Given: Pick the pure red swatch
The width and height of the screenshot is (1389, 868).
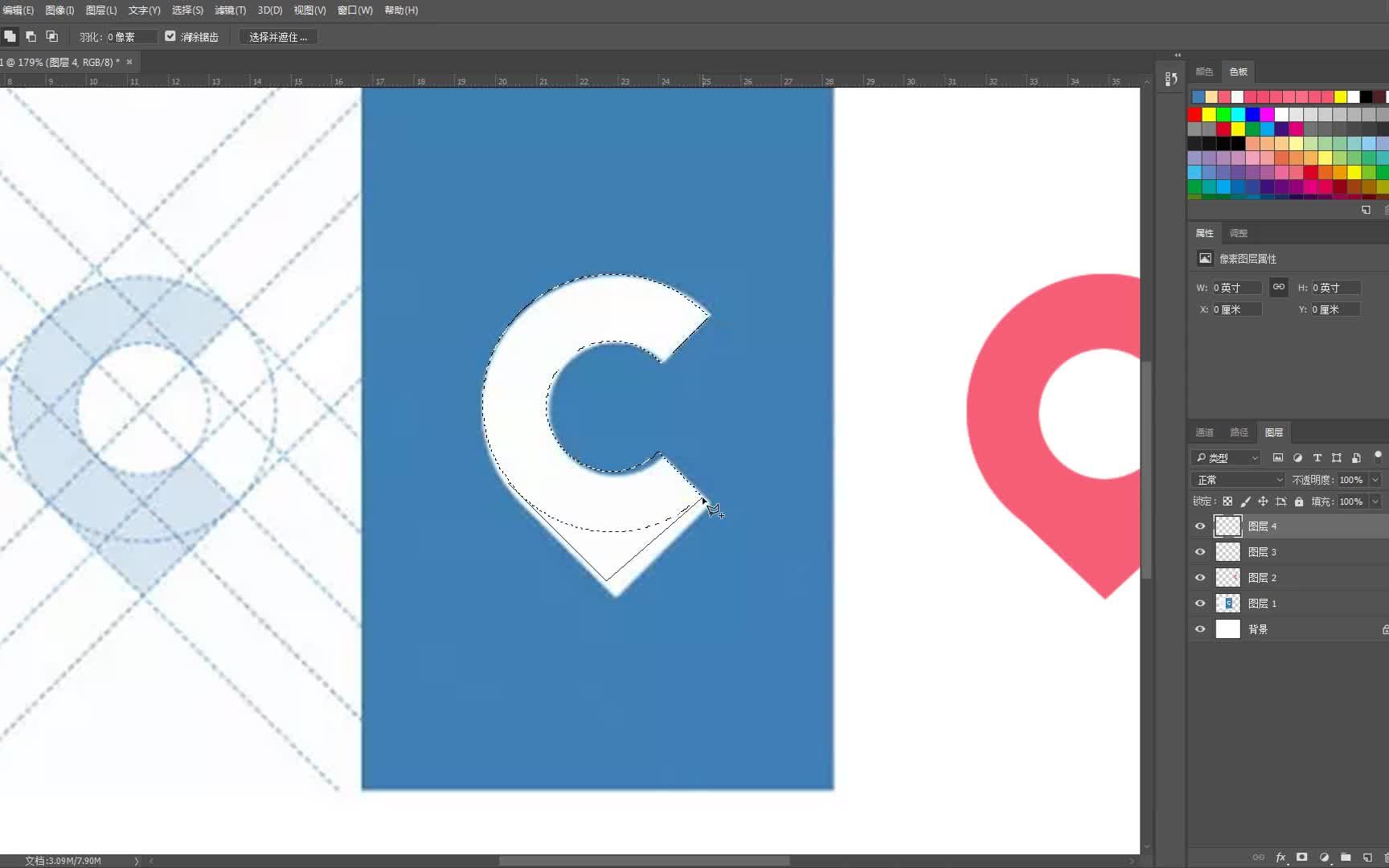Looking at the screenshot, I should pyautogui.click(x=1194, y=114).
